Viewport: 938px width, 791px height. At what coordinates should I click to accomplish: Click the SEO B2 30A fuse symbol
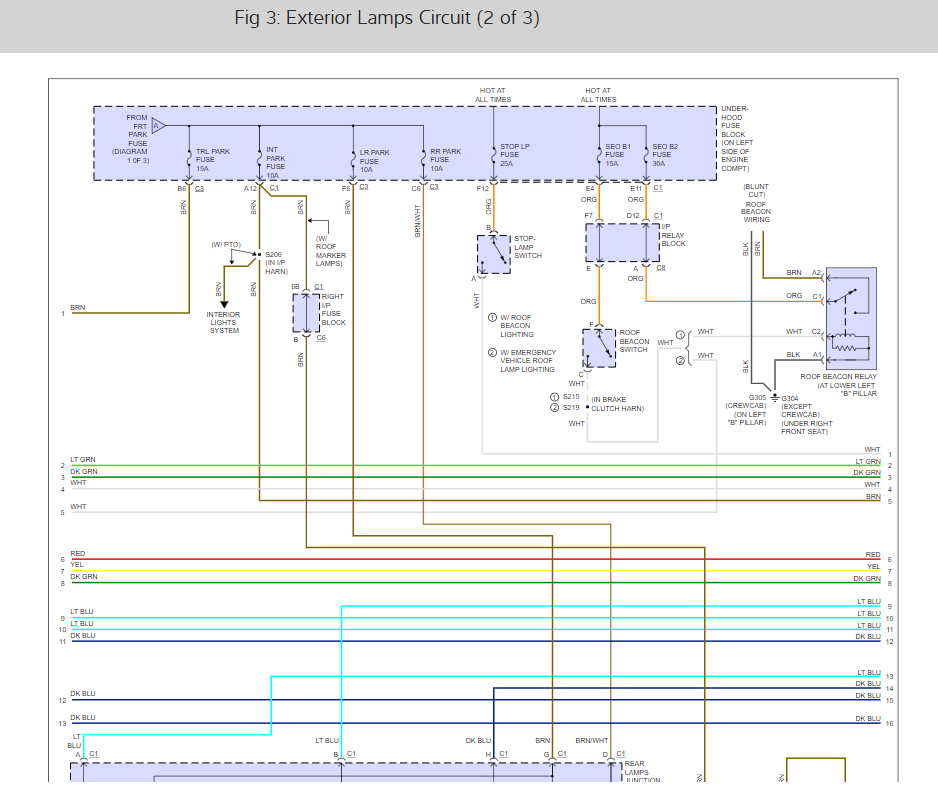click(x=647, y=156)
